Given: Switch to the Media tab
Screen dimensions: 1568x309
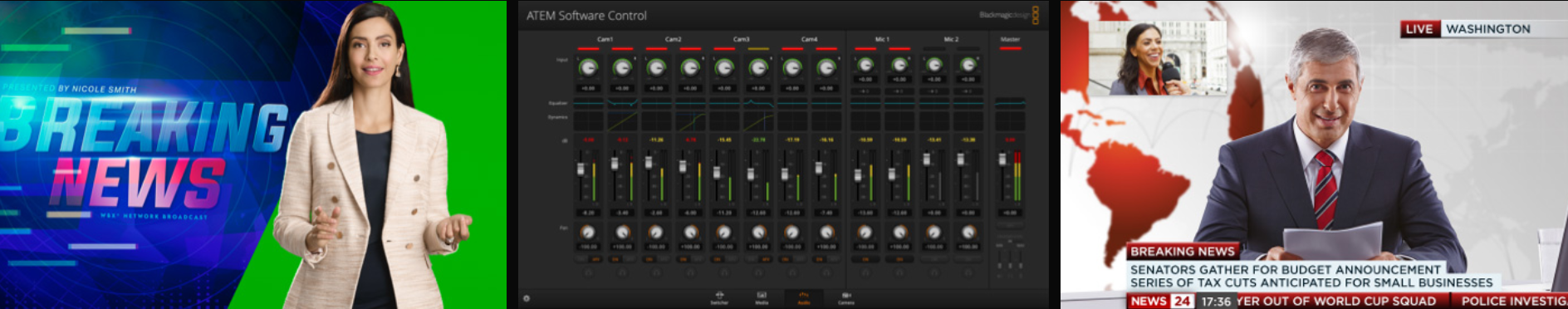Looking at the screenshot, I should point(762,298).
